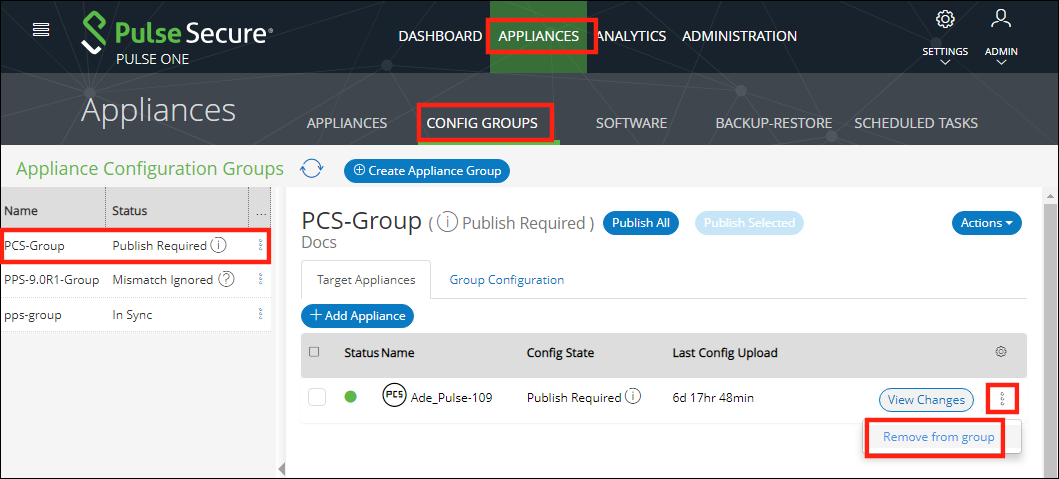This screenshot has height=479, width=1059.
Task: Click the info icon in PCS-Group heading
Action: point(446,222)
